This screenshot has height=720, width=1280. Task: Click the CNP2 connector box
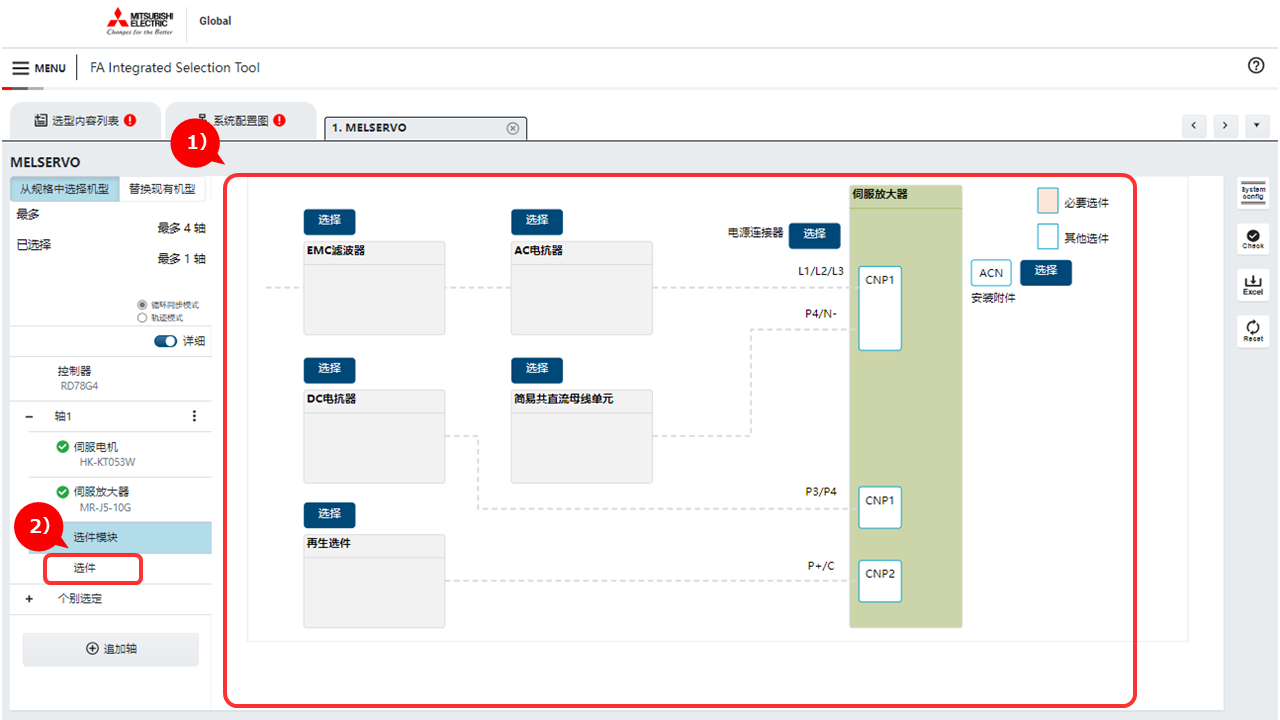coord(880,580)
